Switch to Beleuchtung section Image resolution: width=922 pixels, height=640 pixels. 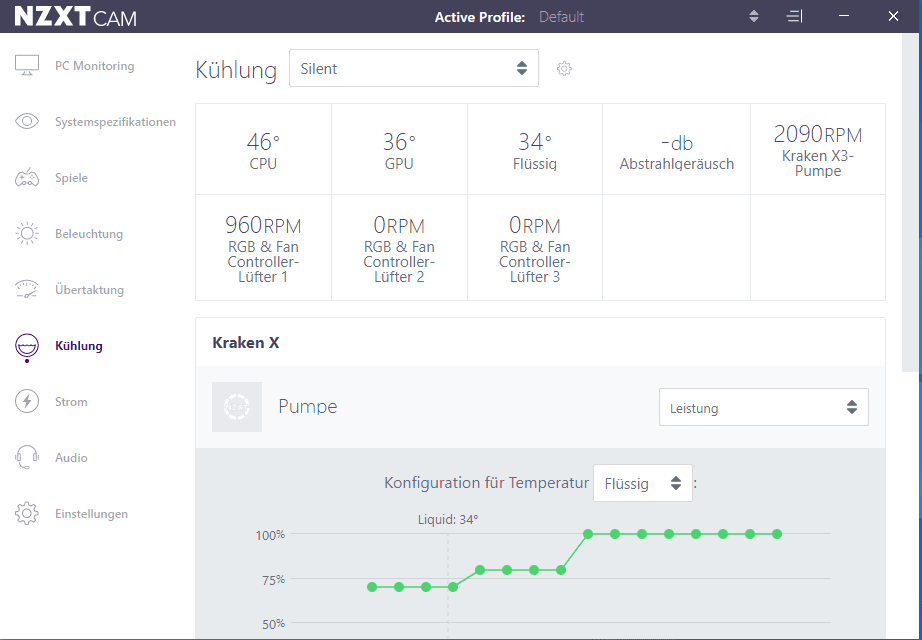[x=89, y=234]
